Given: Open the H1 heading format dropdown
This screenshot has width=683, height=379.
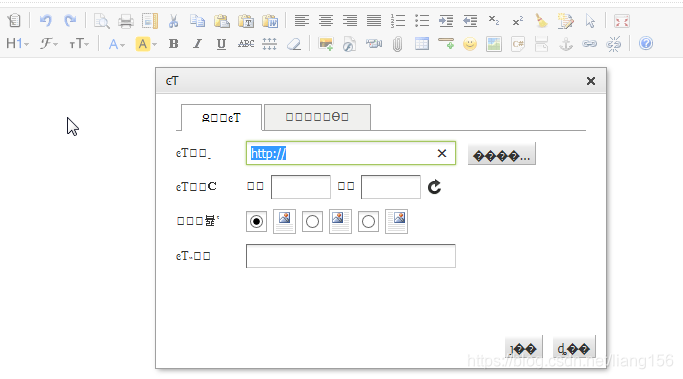Looking at the screenshot, I should (x=17, y=44).
